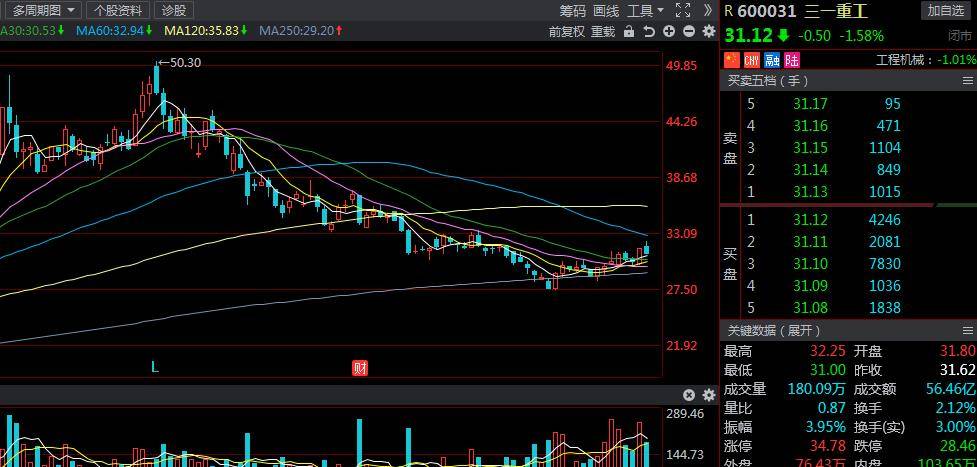Zoom out chart with minus icon
The height and width of the screenshot is (467, 977).
[689, 31]
